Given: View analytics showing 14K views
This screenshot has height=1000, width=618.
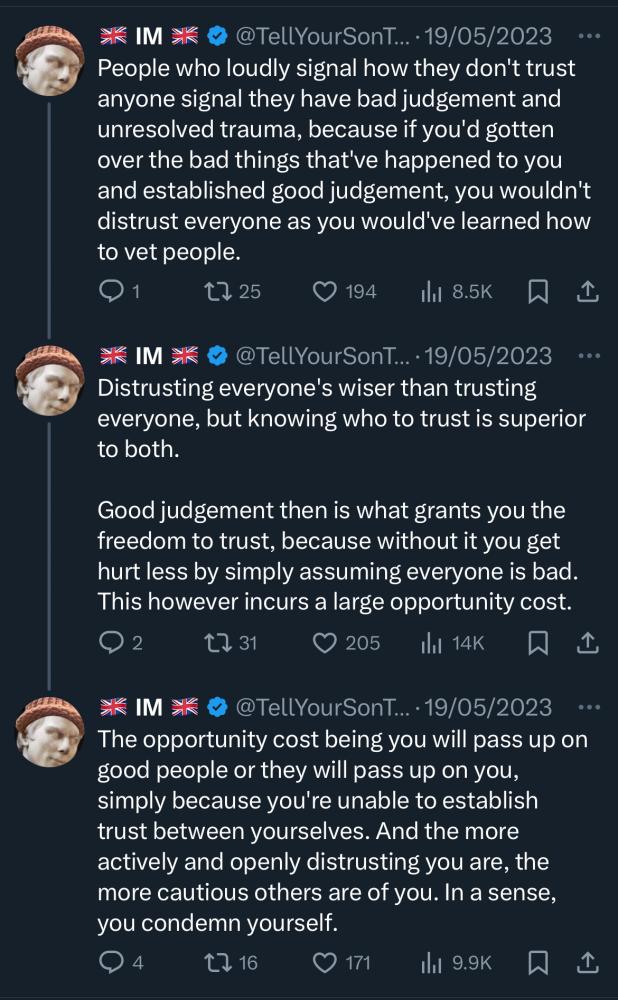Looking at the screenshot, I should pos(453,643).
